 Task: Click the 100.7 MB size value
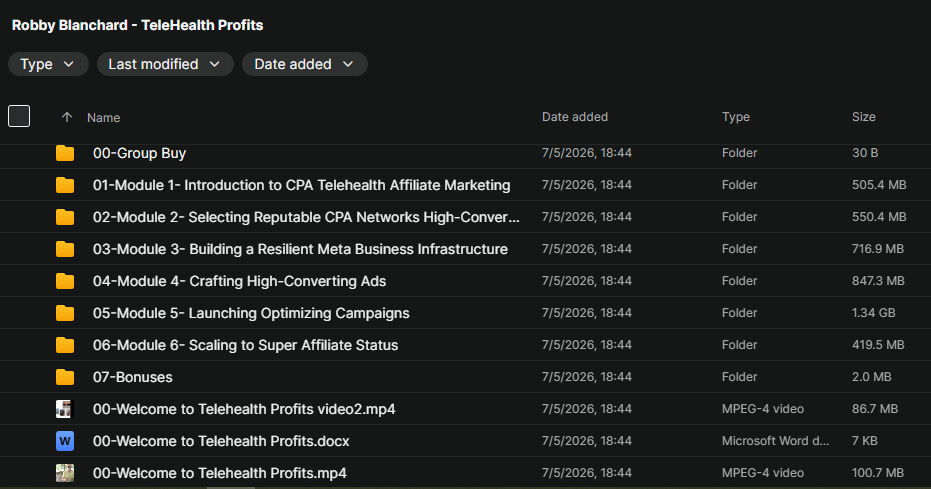point(878,474)
